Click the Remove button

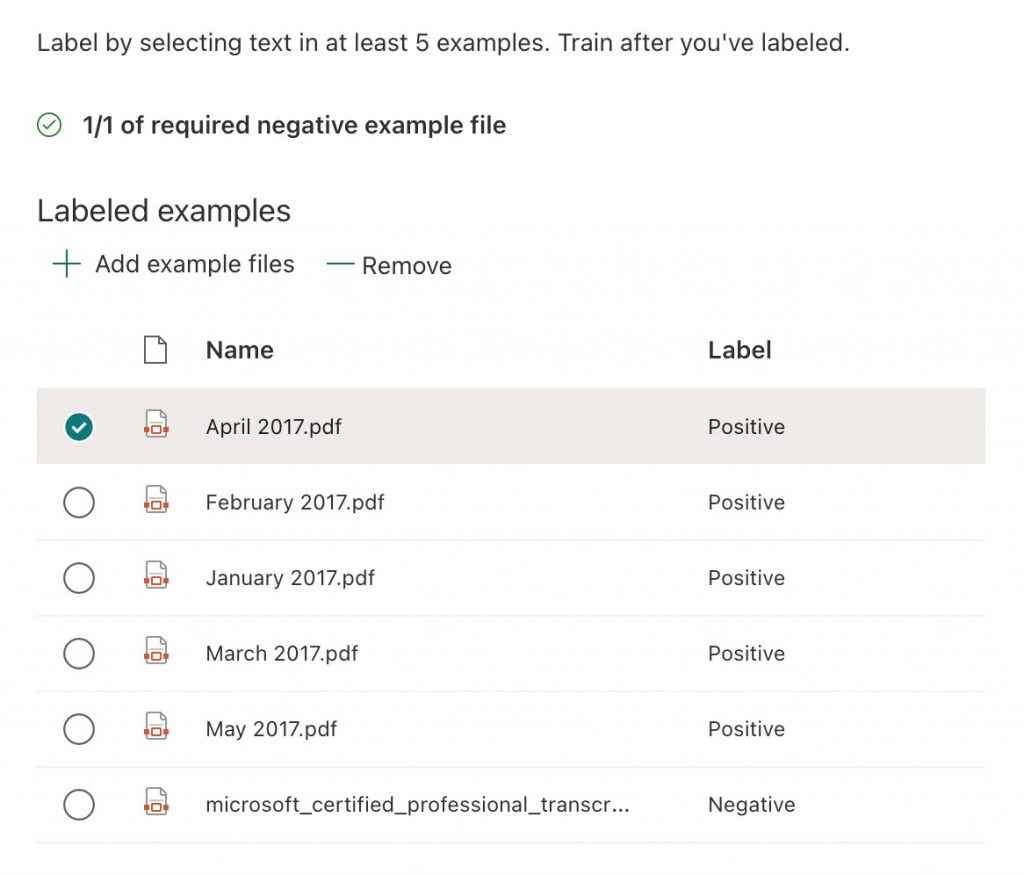406,265
